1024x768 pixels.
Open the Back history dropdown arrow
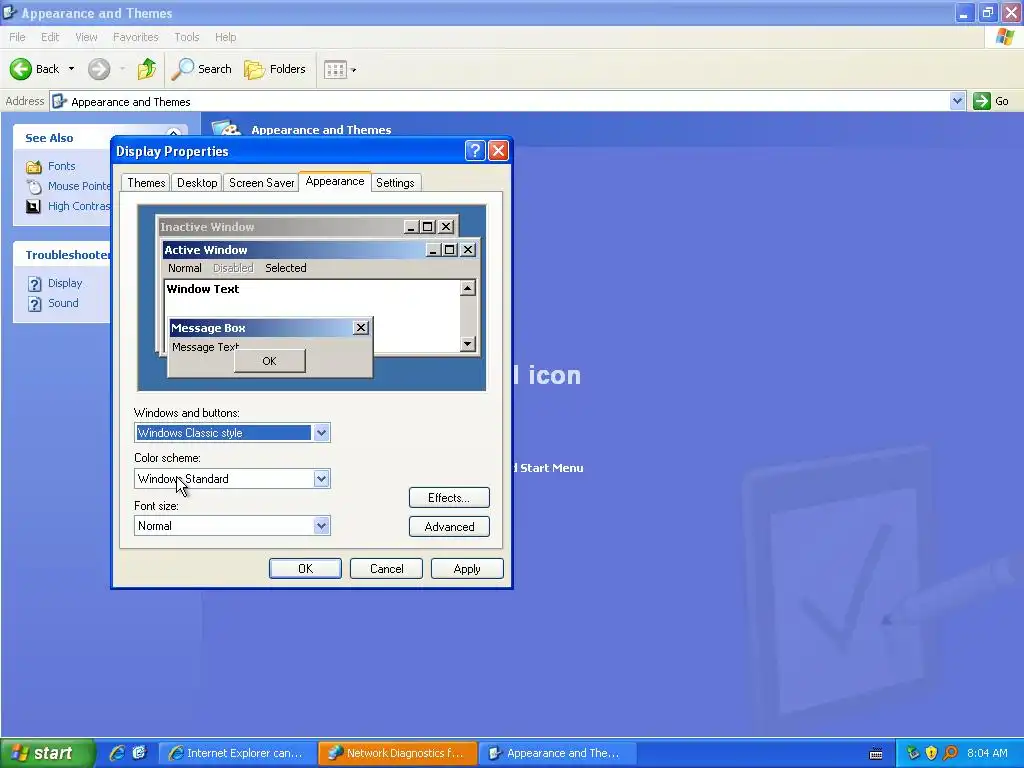[x=71, y=69]
